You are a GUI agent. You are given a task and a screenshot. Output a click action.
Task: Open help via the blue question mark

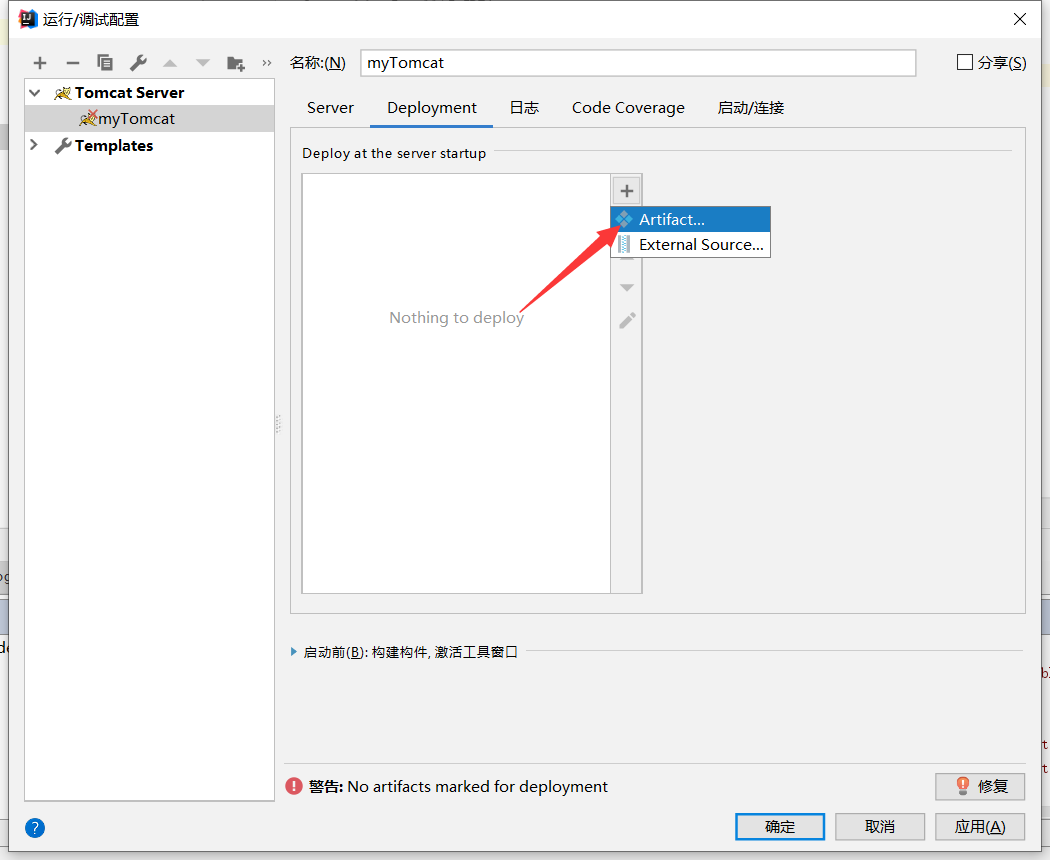[x=35, y=828]
